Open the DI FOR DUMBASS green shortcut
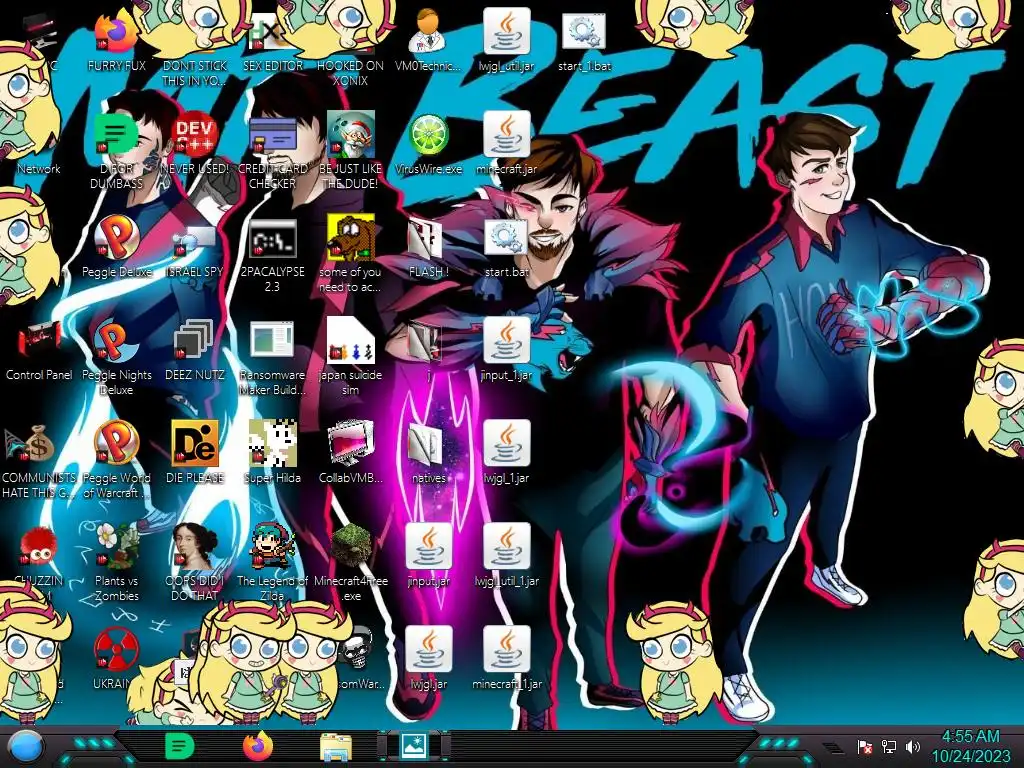The image size is (1024, 768). point(116,135)
